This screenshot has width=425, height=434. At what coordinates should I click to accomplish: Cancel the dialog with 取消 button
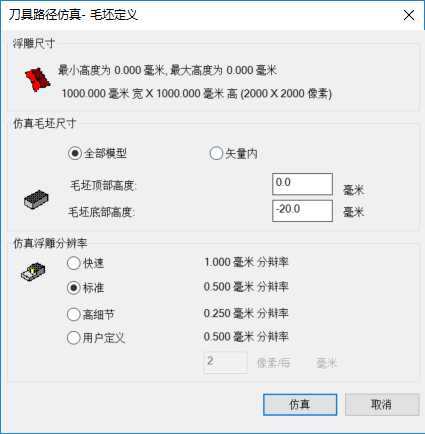pos(382,405)
